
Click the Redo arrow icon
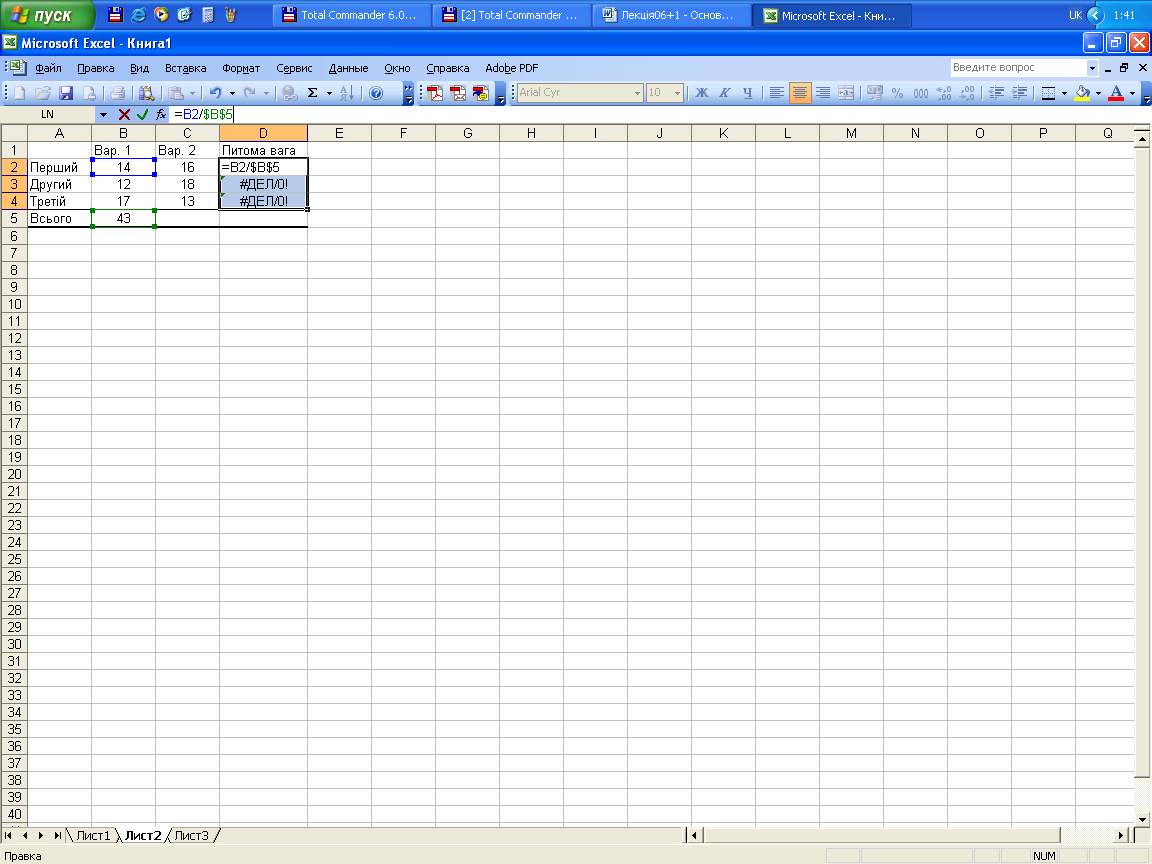tap(250, 93)
